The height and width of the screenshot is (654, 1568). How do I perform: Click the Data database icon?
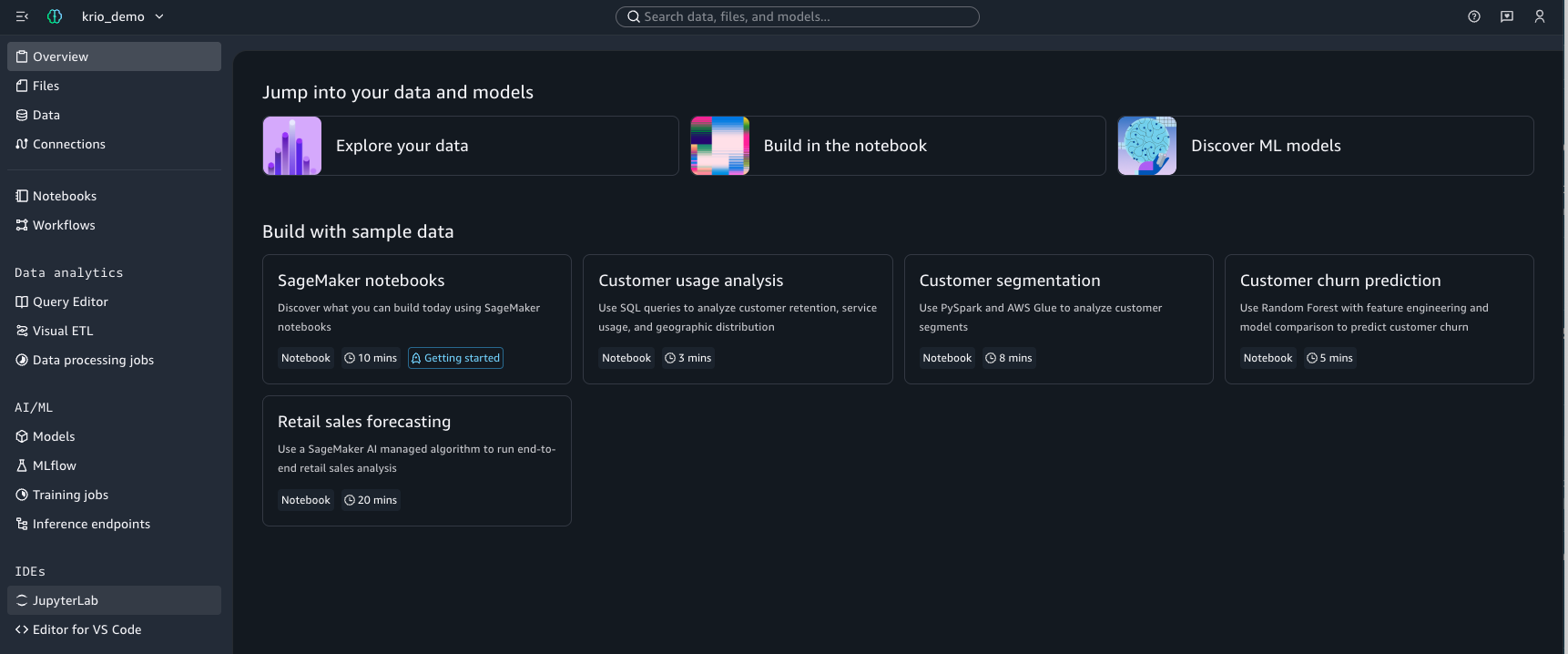22,115
